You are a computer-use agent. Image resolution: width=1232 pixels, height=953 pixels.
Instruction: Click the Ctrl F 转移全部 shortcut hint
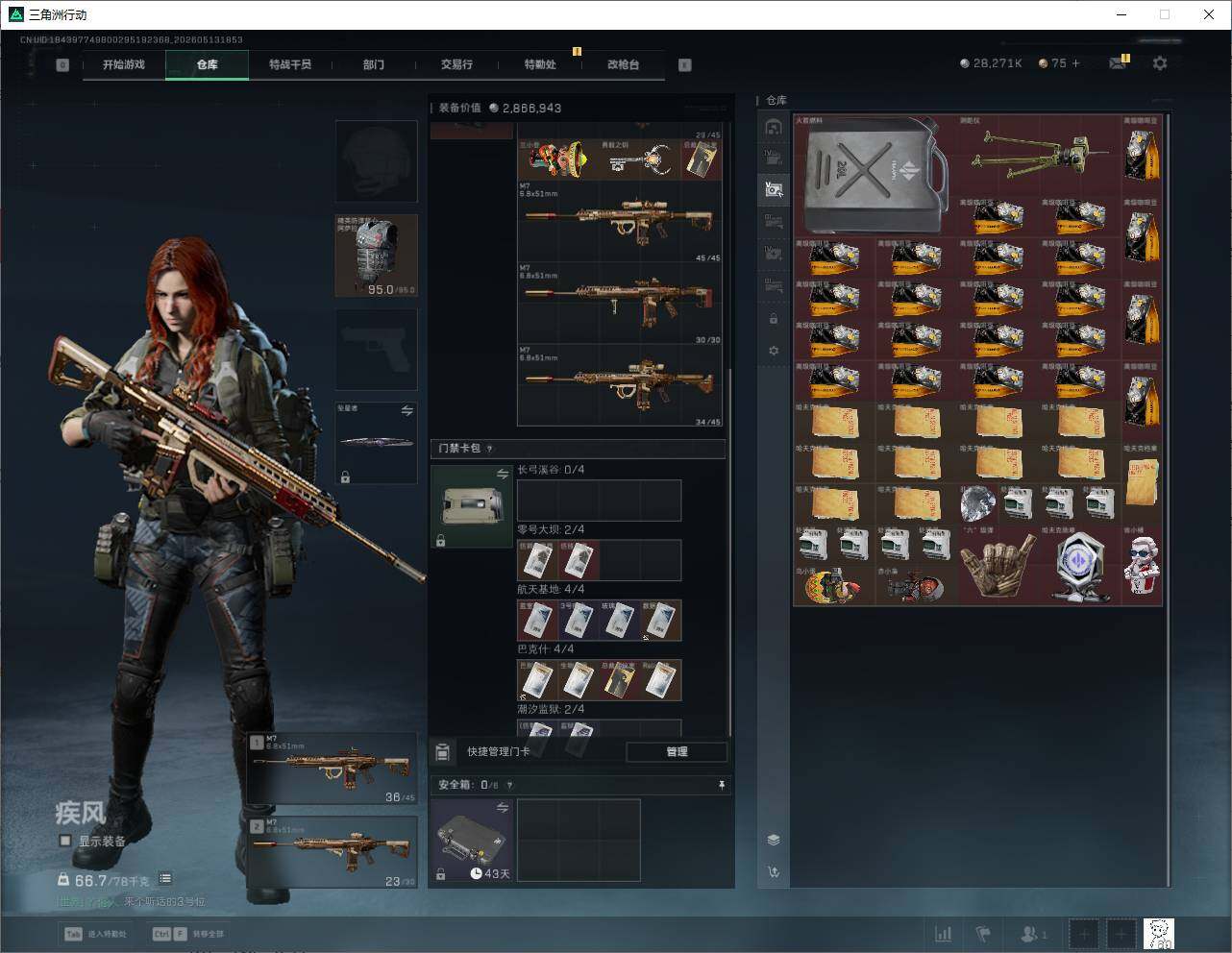pyautogui.click(x=188, y=934)
